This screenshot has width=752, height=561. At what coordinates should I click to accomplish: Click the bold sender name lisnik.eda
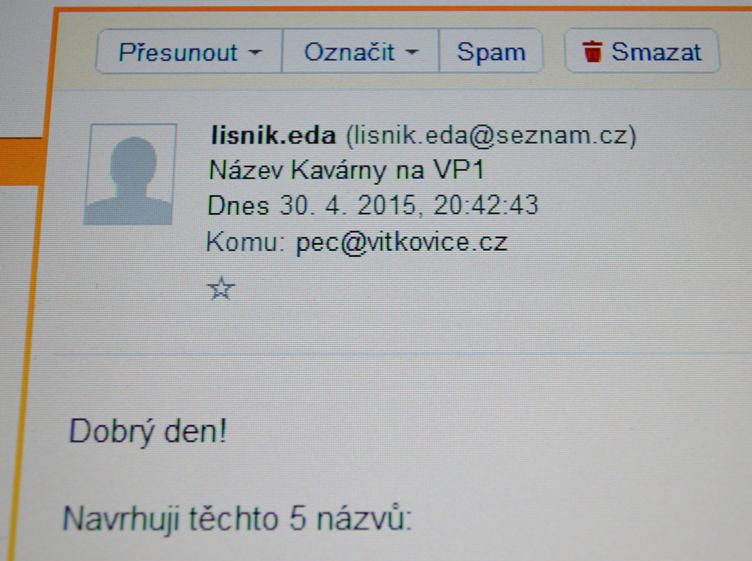273,135
